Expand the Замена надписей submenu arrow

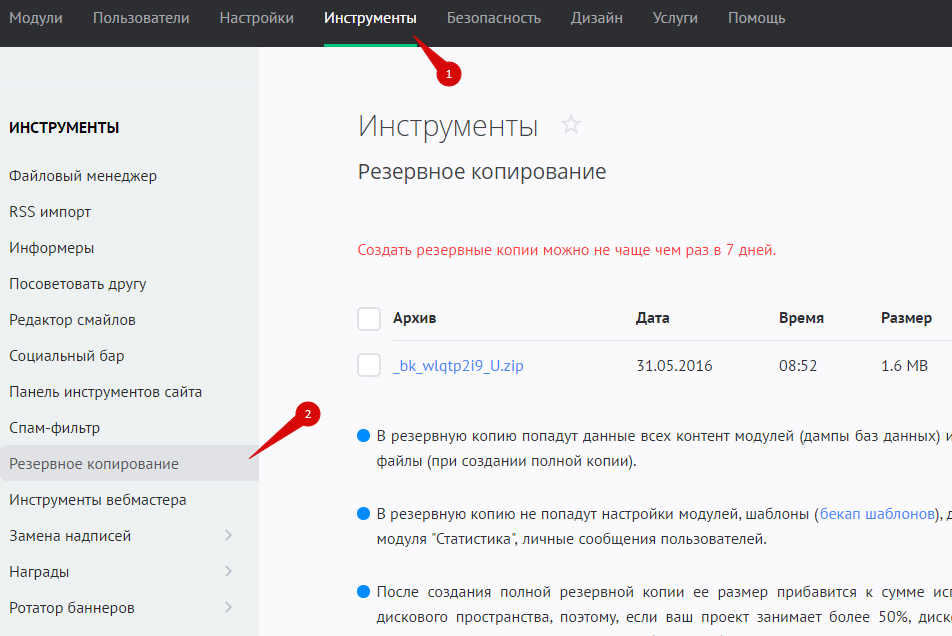(228, 536)
